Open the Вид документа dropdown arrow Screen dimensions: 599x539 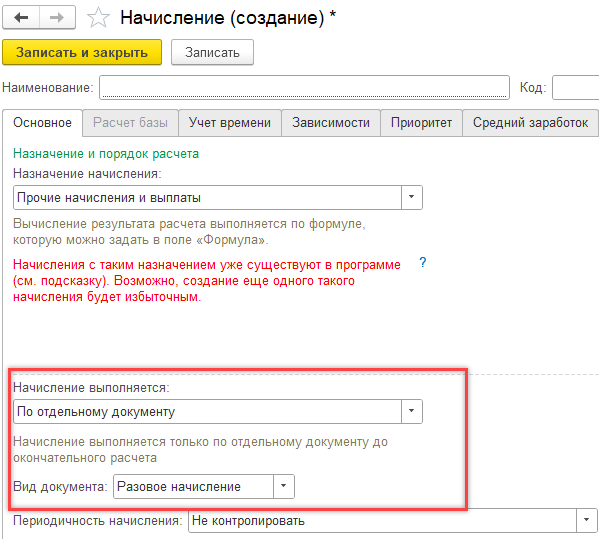point(283,486)
